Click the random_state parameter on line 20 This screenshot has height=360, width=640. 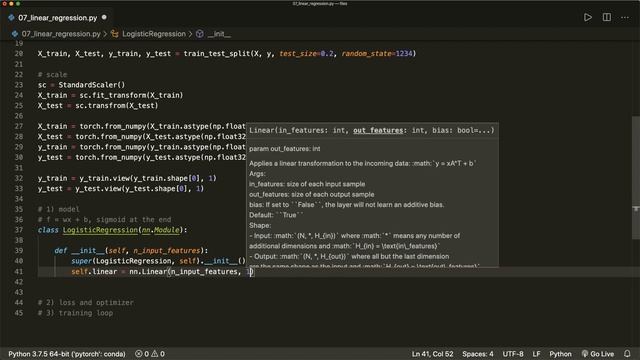pos(368,53)
